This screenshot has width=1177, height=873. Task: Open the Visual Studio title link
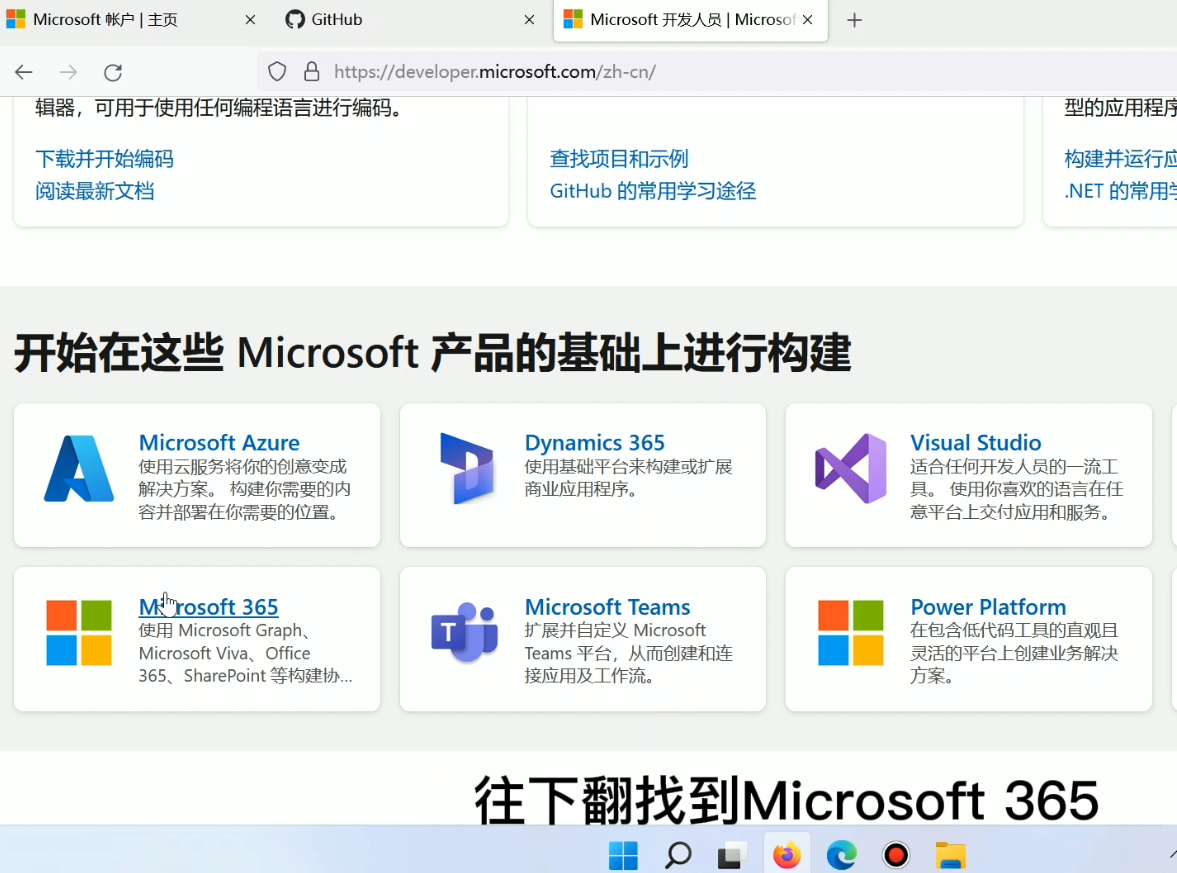(976, 442)
